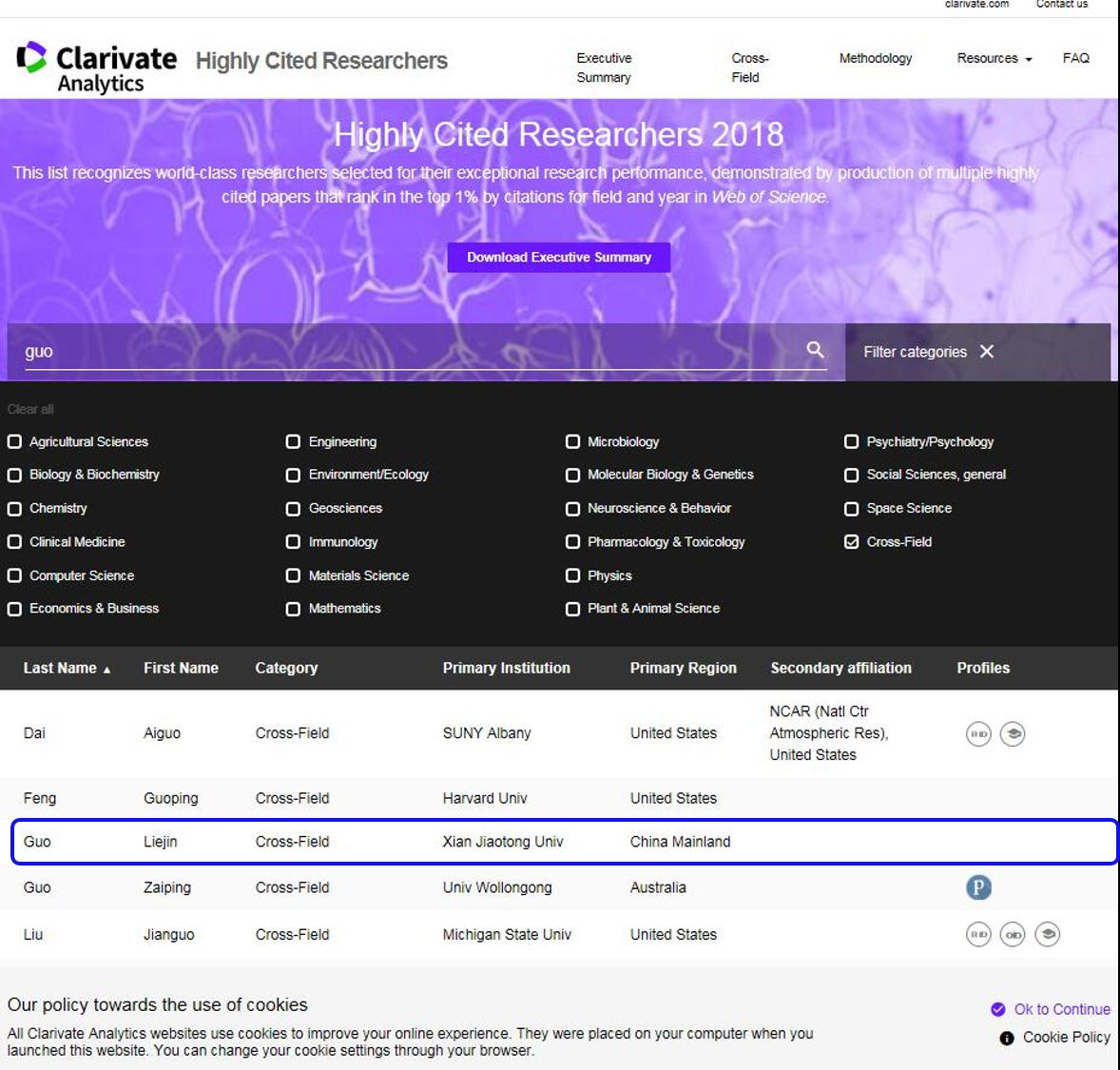Viewport: 1120px width, 1070px height.
Task: Check the Computer Science checkbox
Action: tap(14, 575)
